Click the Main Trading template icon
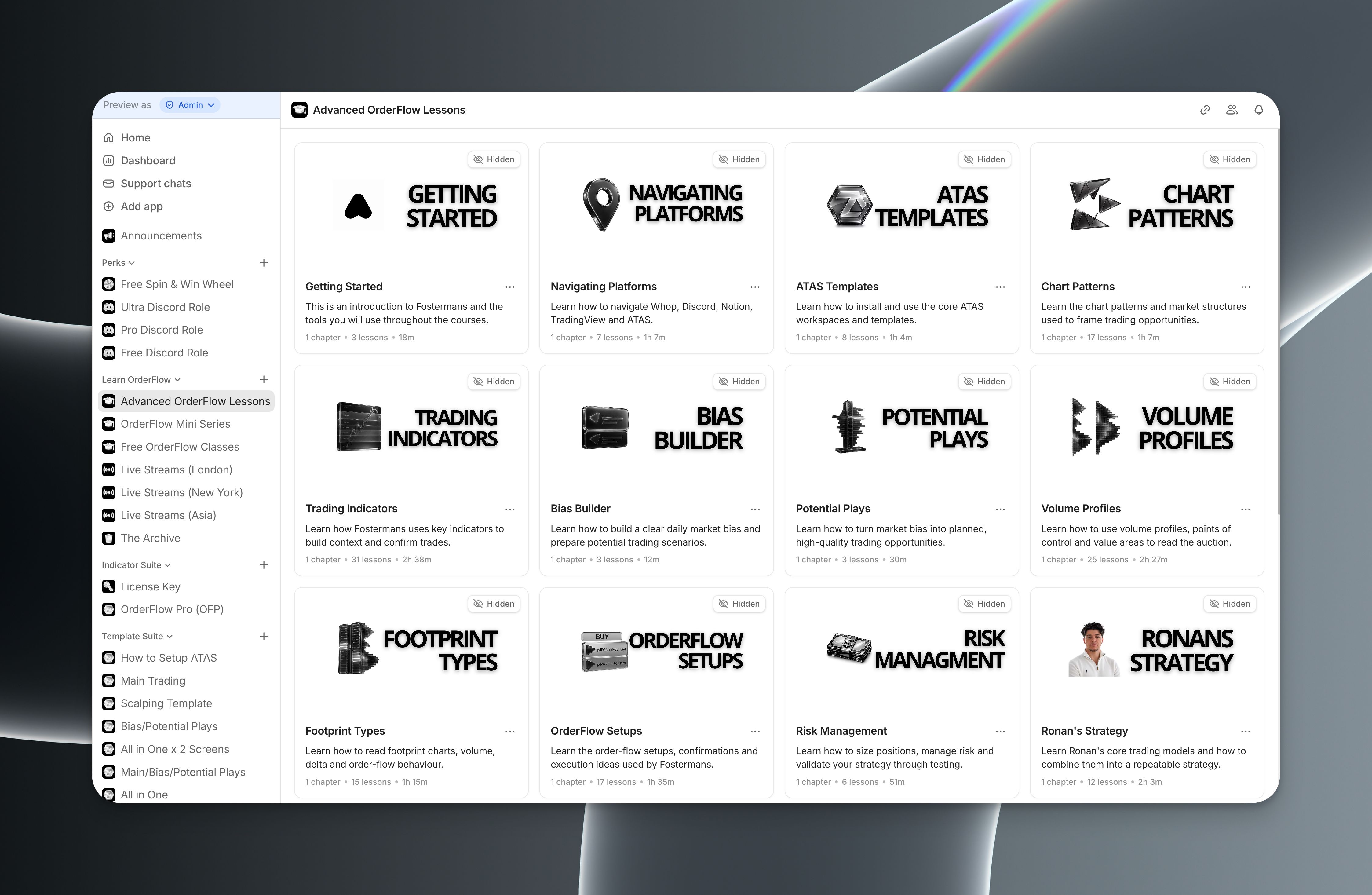The image size is (1372, 895). tap(108, 681)
